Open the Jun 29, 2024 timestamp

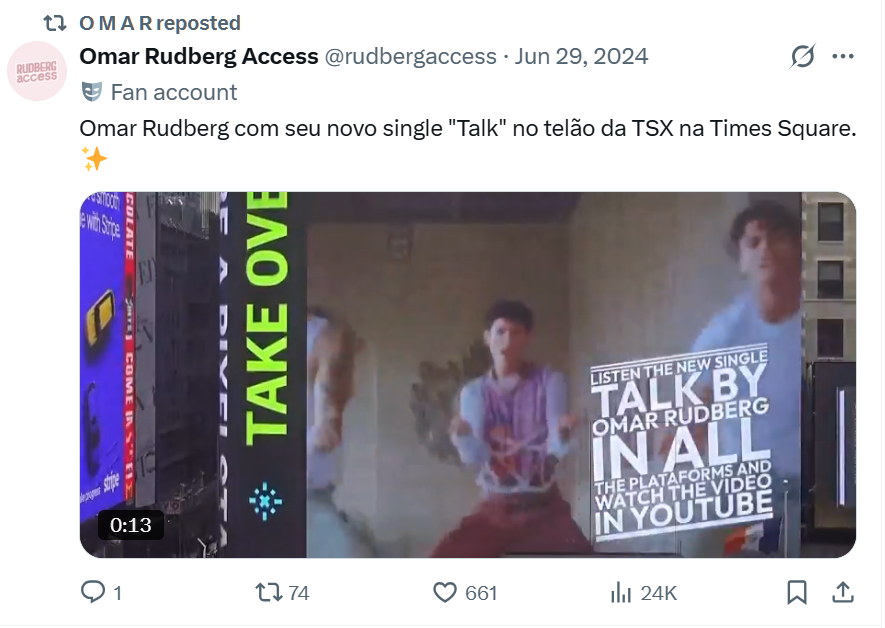click(581, 56)
